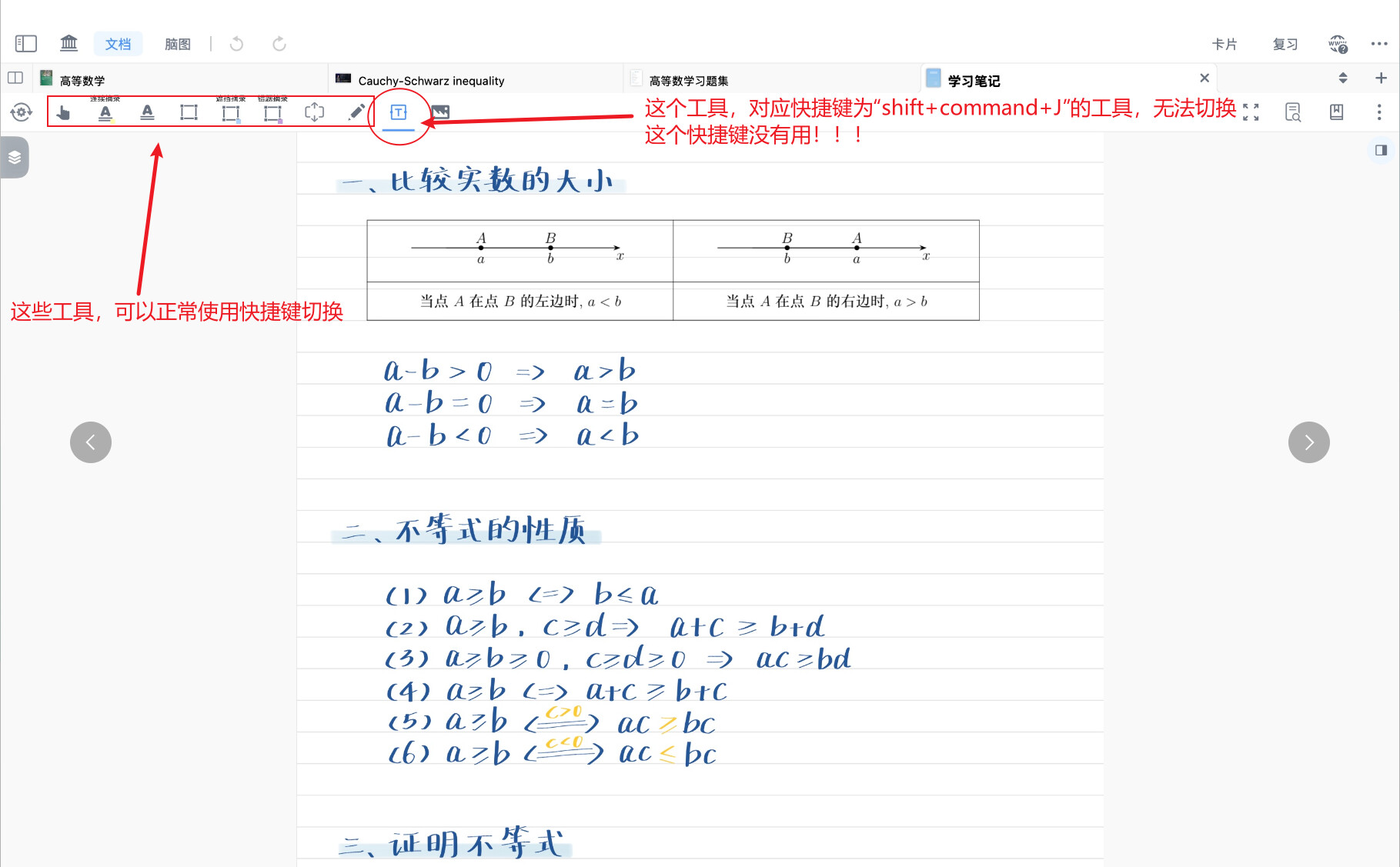Click property (4) line a+c ≥ b+c
The height and width of the screenshot is (867, 1400).
tap(556, 691)
